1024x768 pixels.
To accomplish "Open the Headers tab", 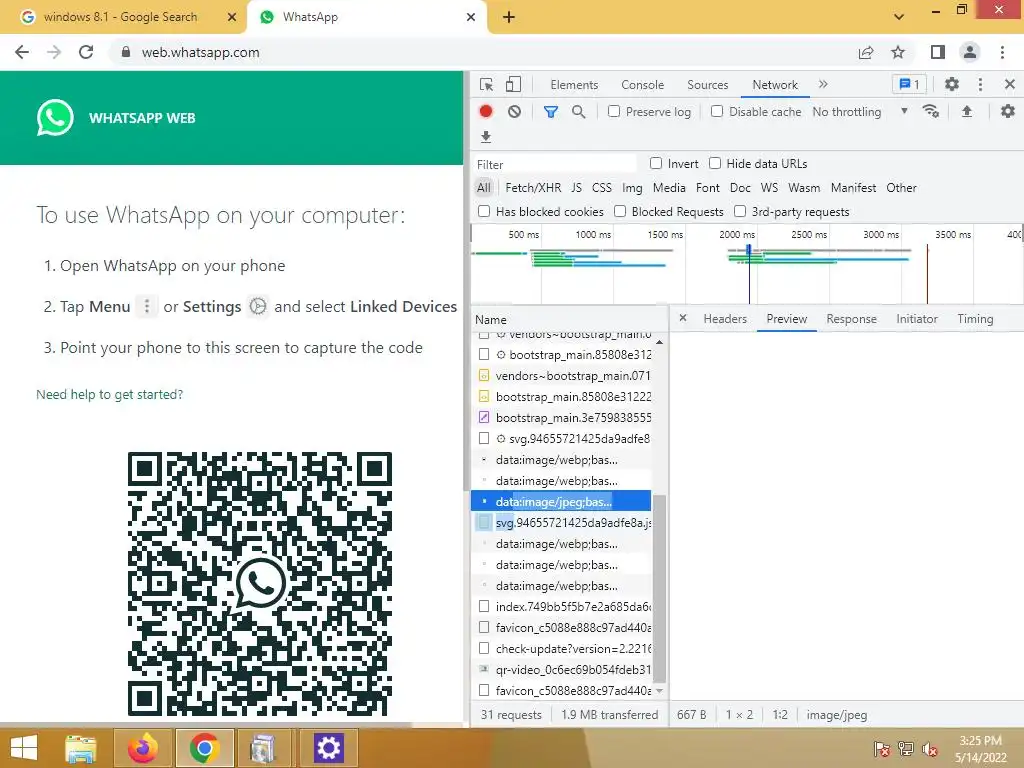I will pyautogui.click(x=725, y=319).
